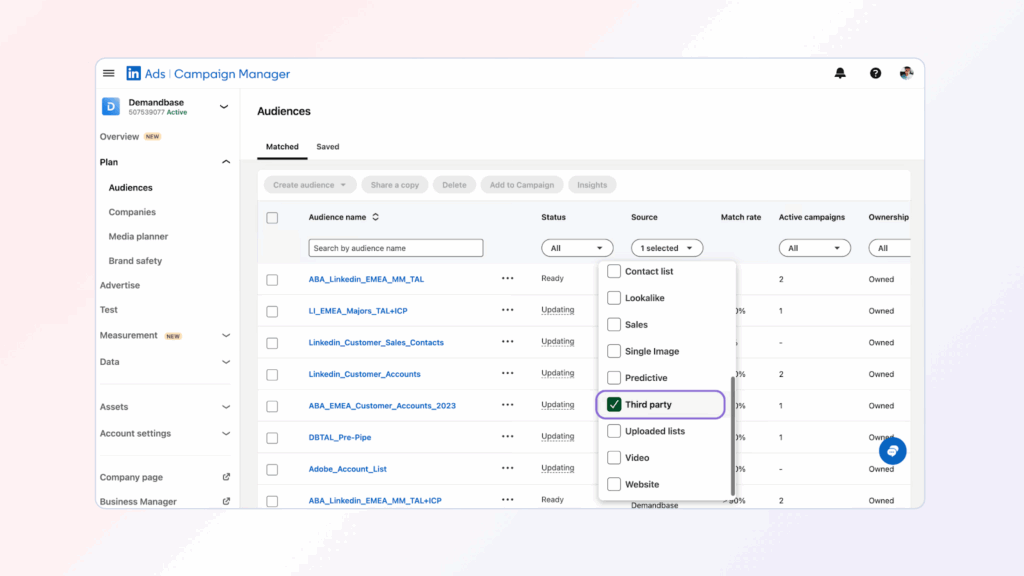This screenshot has height=576, width=1024.
Task: Check the Lookalike source option
Action: point(614,298)
